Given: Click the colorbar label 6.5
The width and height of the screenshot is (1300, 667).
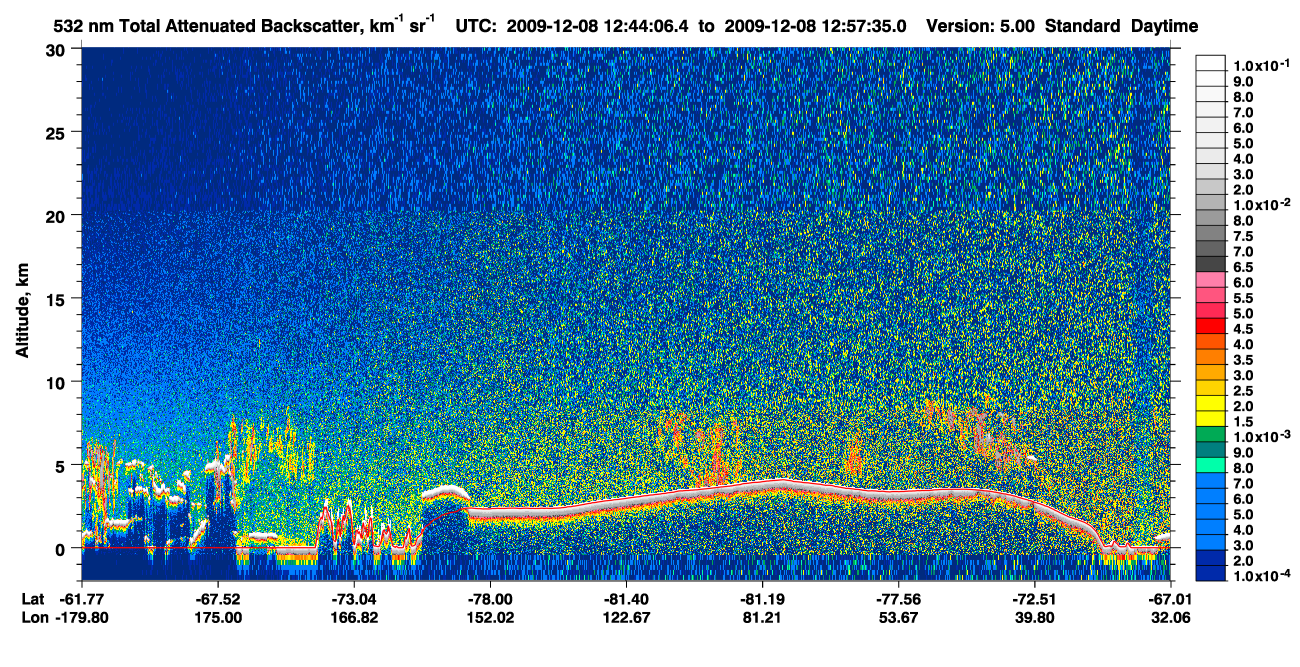Looking at the screenshot, I should click(1244, 267).
